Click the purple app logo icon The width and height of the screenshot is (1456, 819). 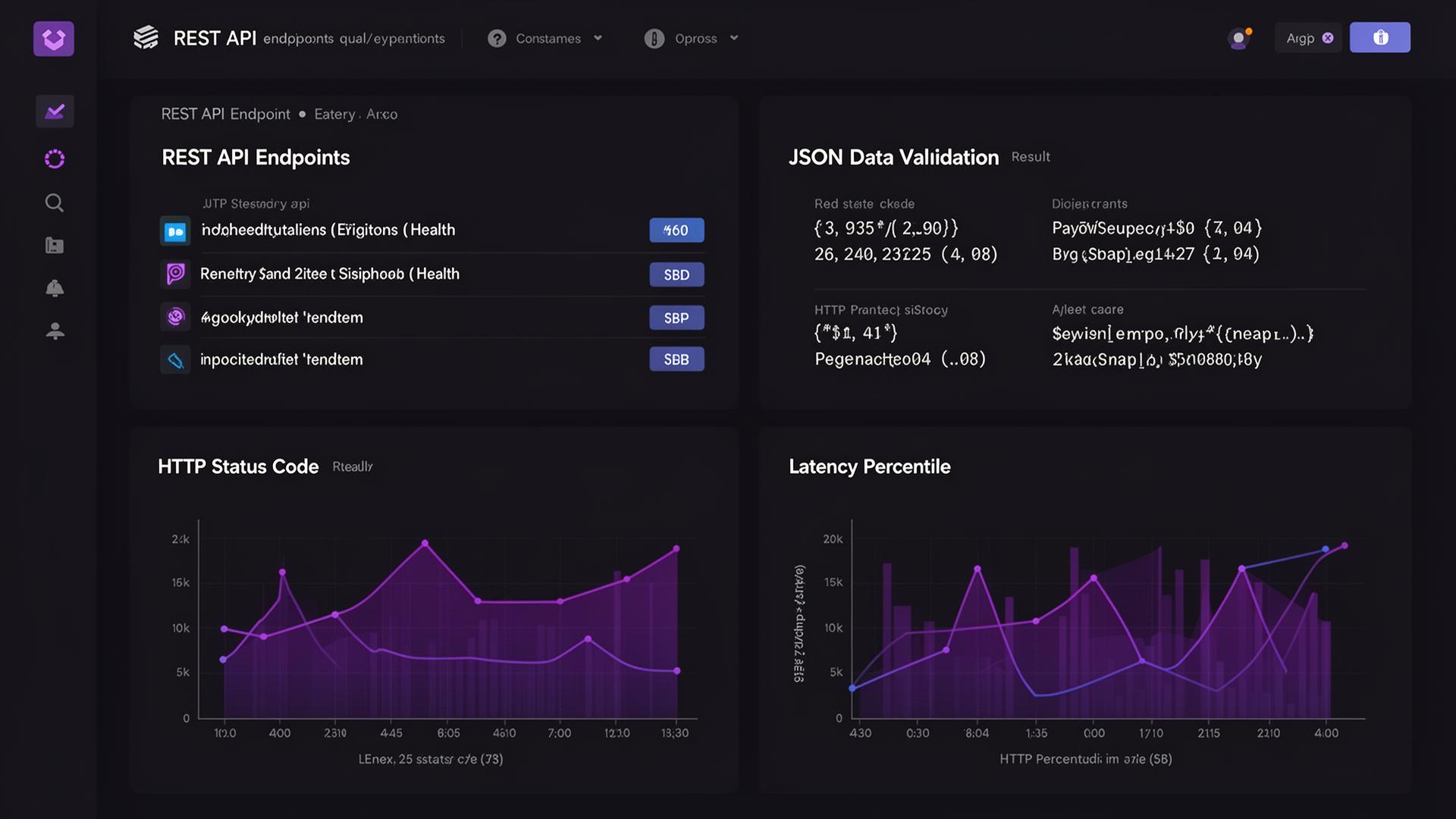tap(54, 39)
